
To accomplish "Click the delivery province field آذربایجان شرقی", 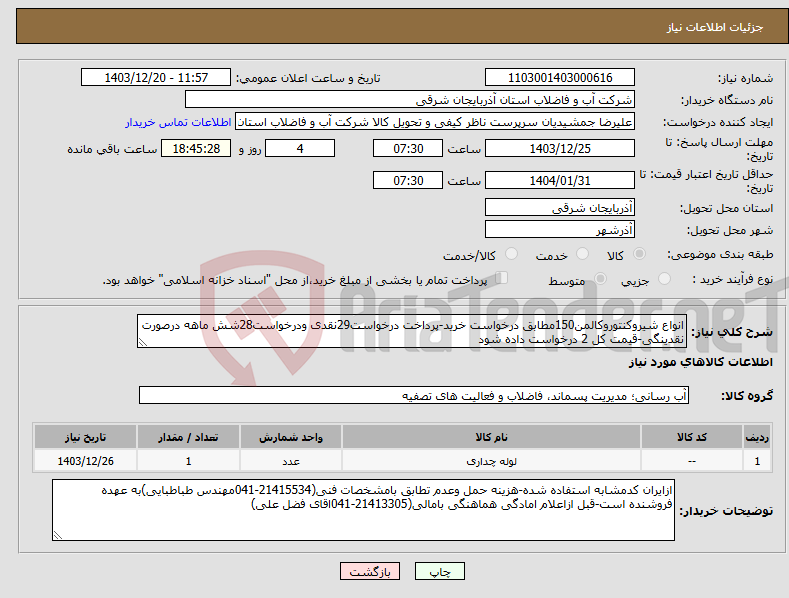I will tap(560, 207).
